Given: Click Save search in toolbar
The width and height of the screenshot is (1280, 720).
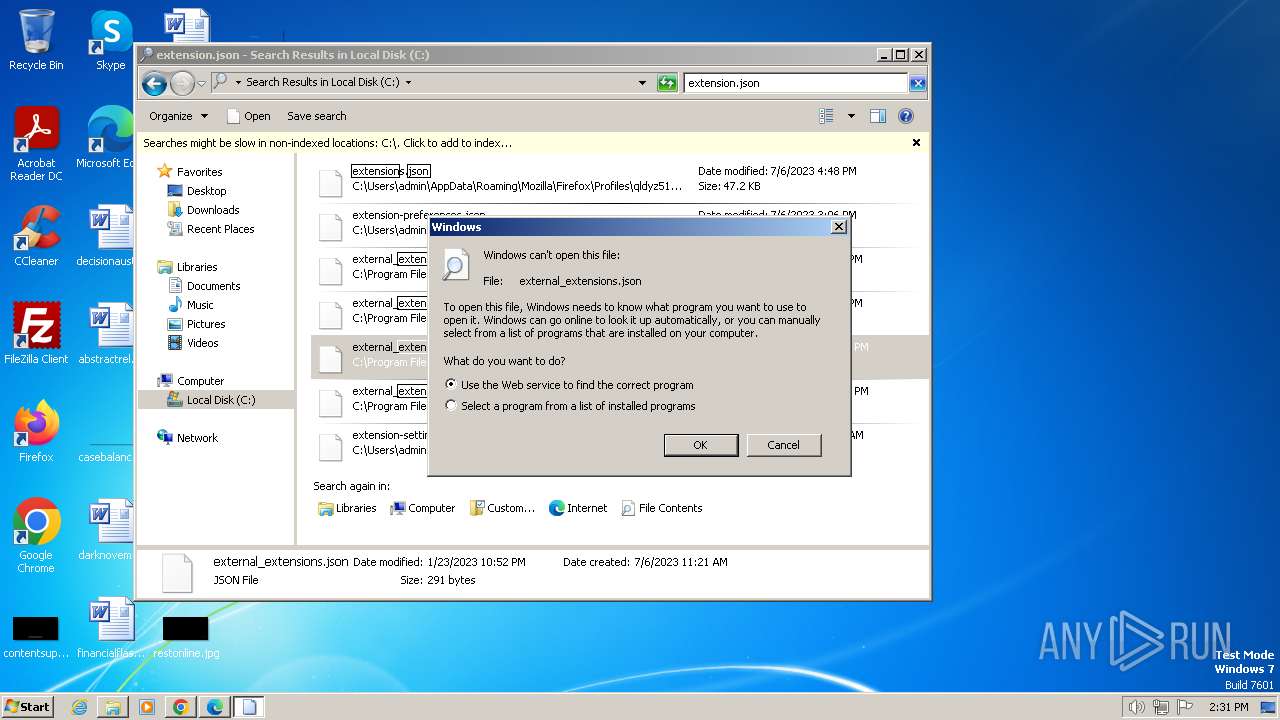Looking at the screenshot, I should pyautogui.click(x=317, y=116).
